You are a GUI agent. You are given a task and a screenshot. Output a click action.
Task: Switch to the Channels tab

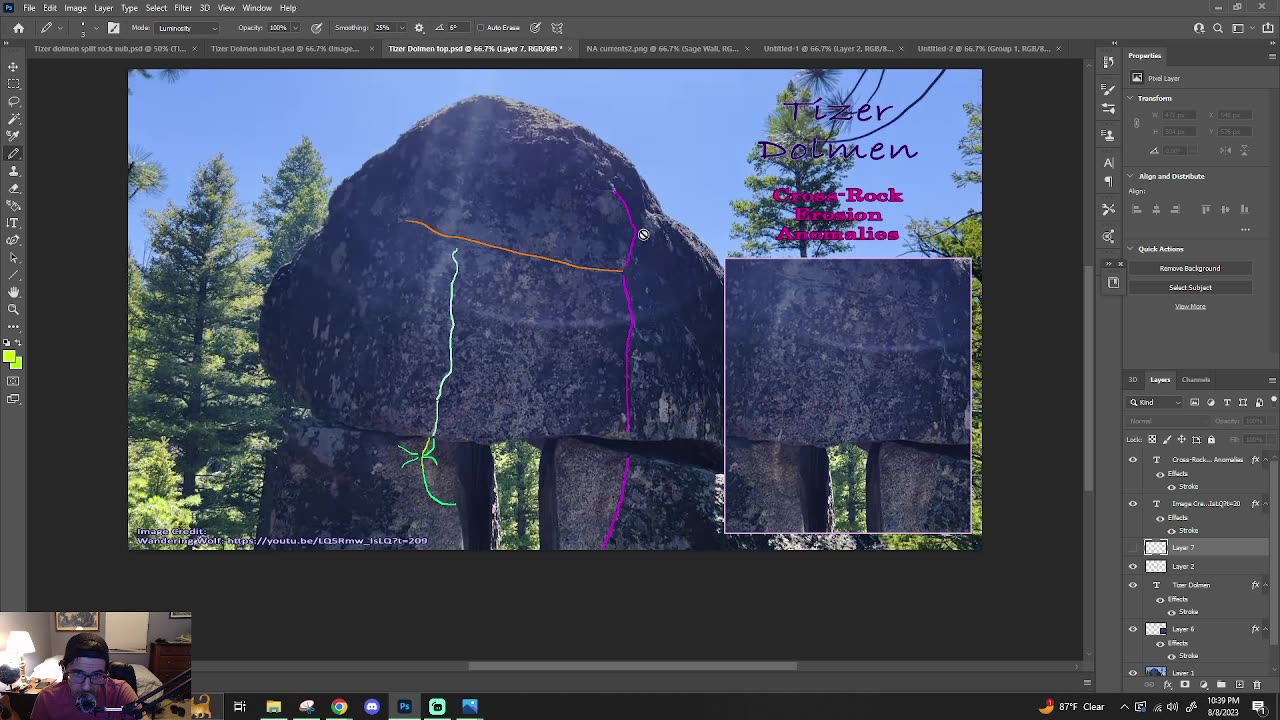point(1196,380)
